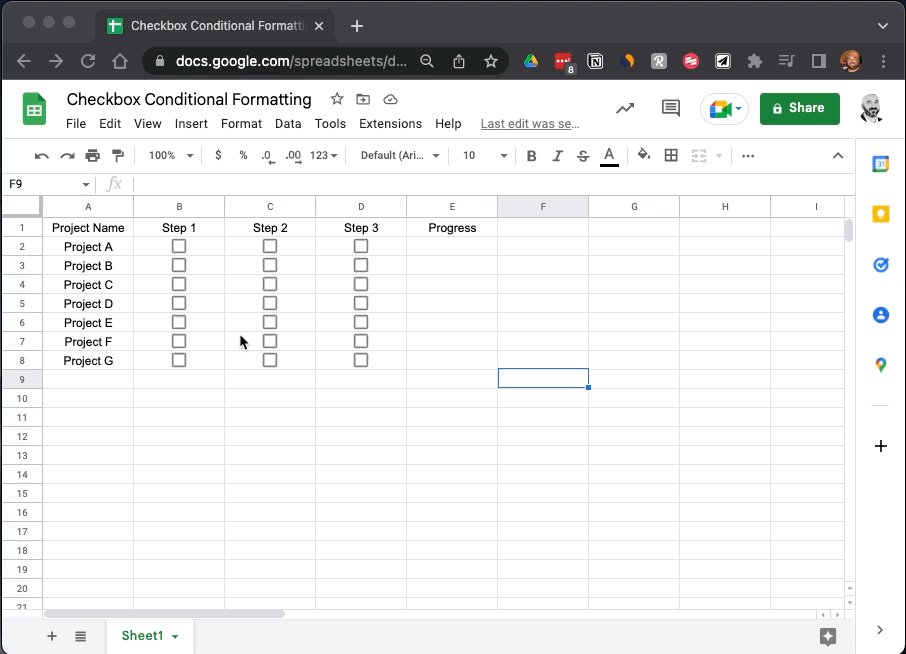Select the Paint format tool
The image size is (906, 654).
(x=118, y=155)
